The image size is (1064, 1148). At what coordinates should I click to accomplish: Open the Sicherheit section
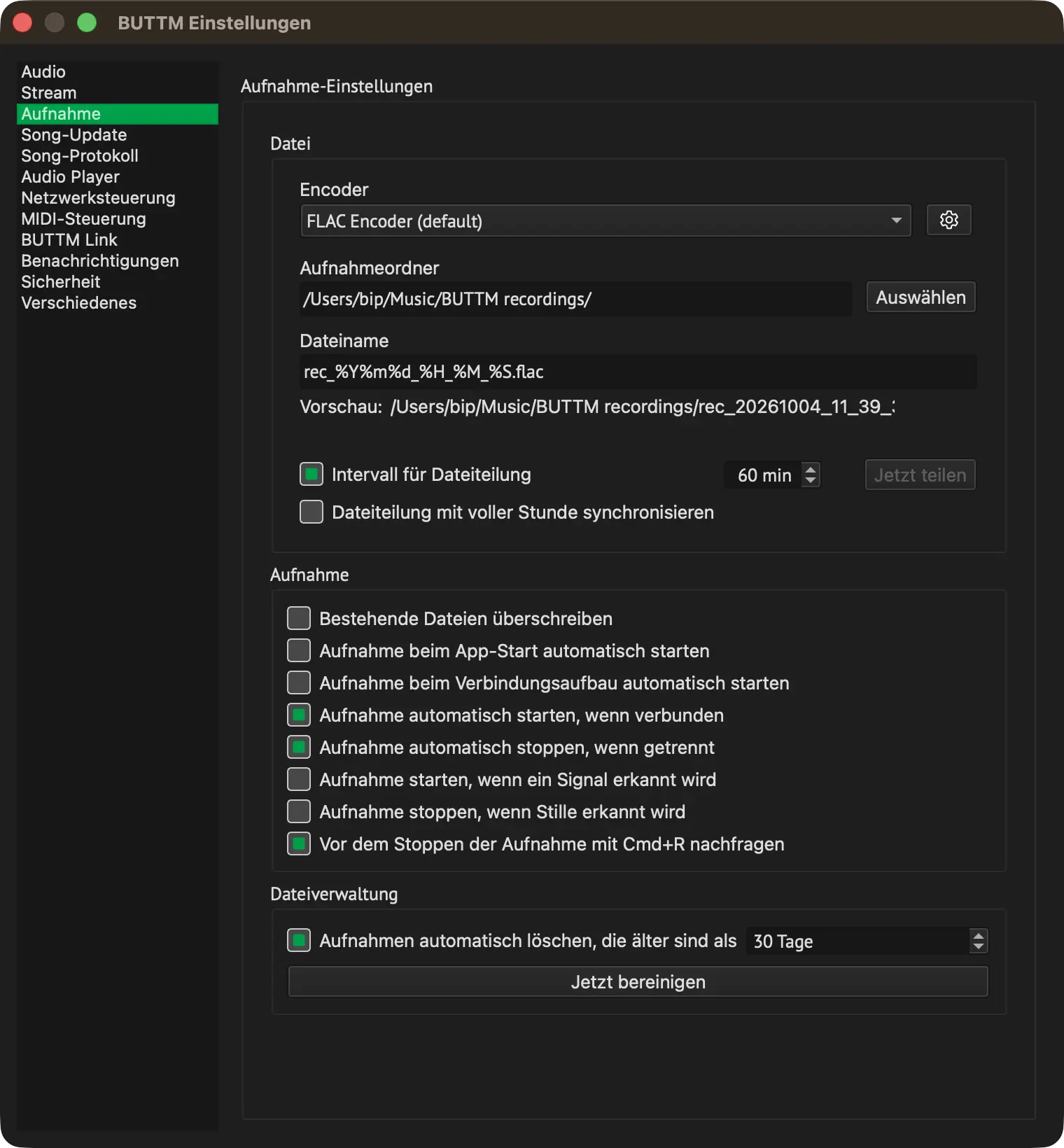coord(118,281)
